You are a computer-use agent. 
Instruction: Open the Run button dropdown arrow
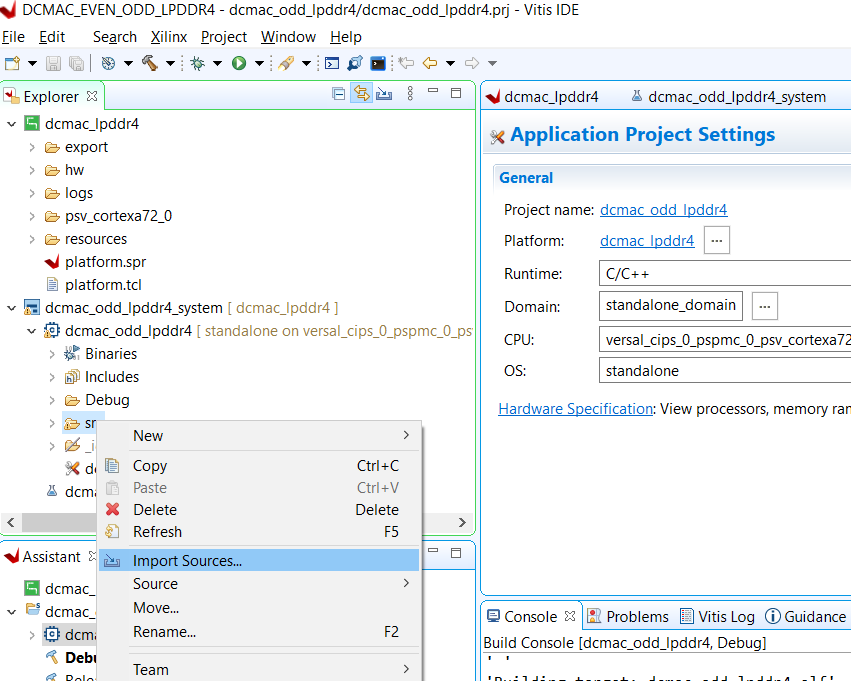[258, 63]
